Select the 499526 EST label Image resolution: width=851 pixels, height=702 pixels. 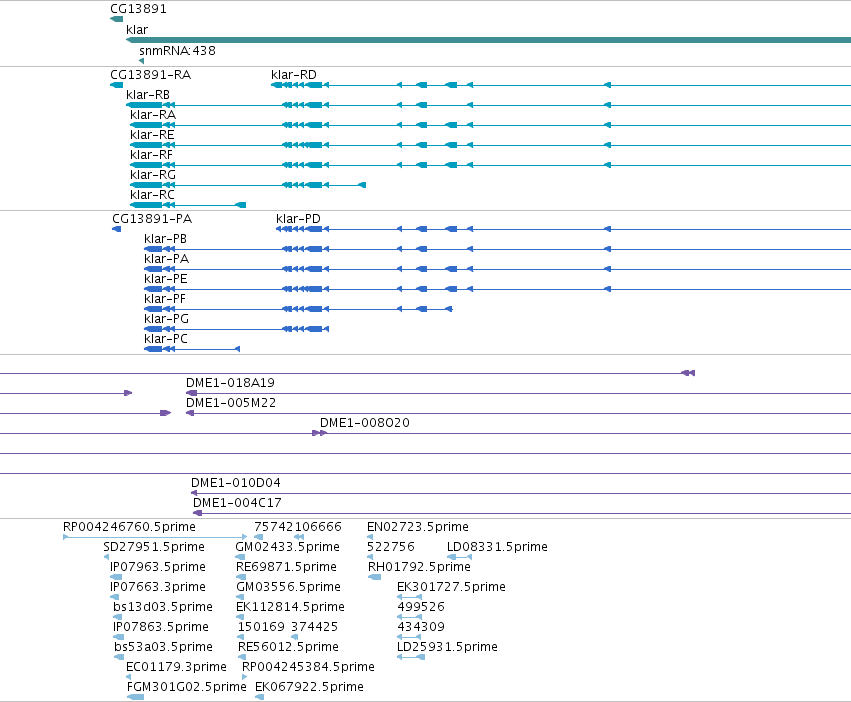click(421, 607)
